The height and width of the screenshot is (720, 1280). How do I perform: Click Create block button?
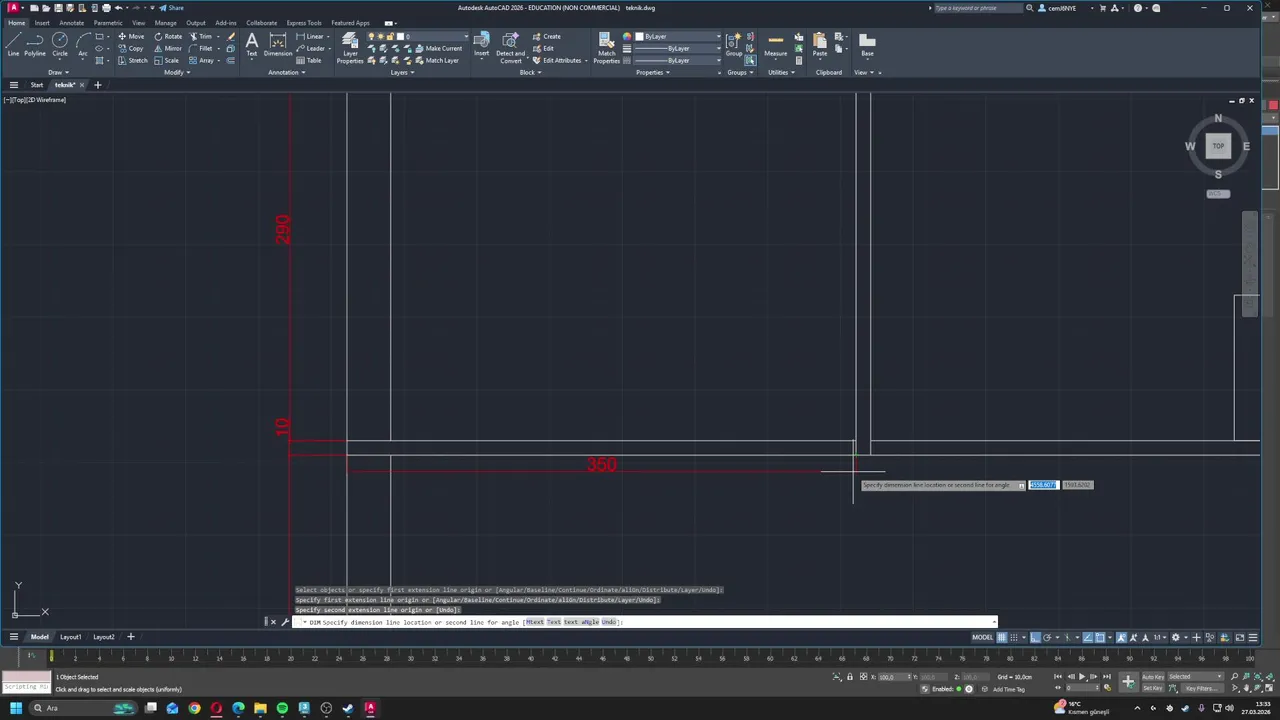coord(546,36)
